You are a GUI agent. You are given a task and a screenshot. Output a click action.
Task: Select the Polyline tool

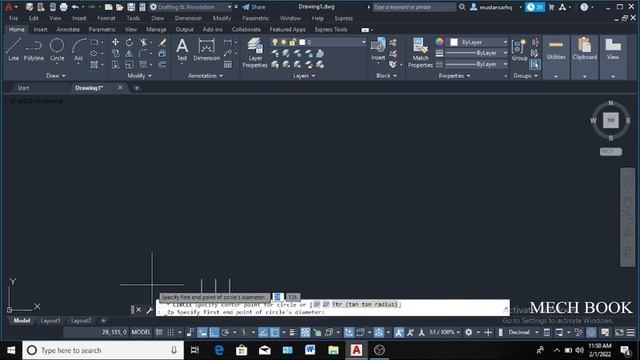coord(33,49)
